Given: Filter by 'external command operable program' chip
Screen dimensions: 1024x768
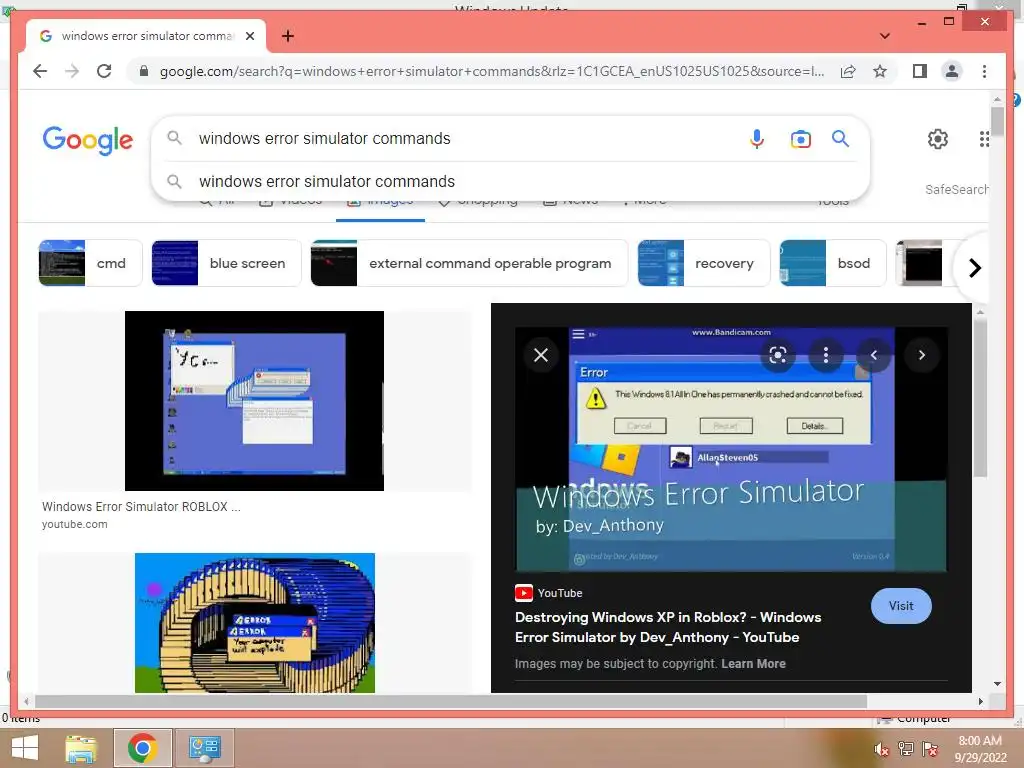Looking at the screenshot, I should (x=469, y=263).
